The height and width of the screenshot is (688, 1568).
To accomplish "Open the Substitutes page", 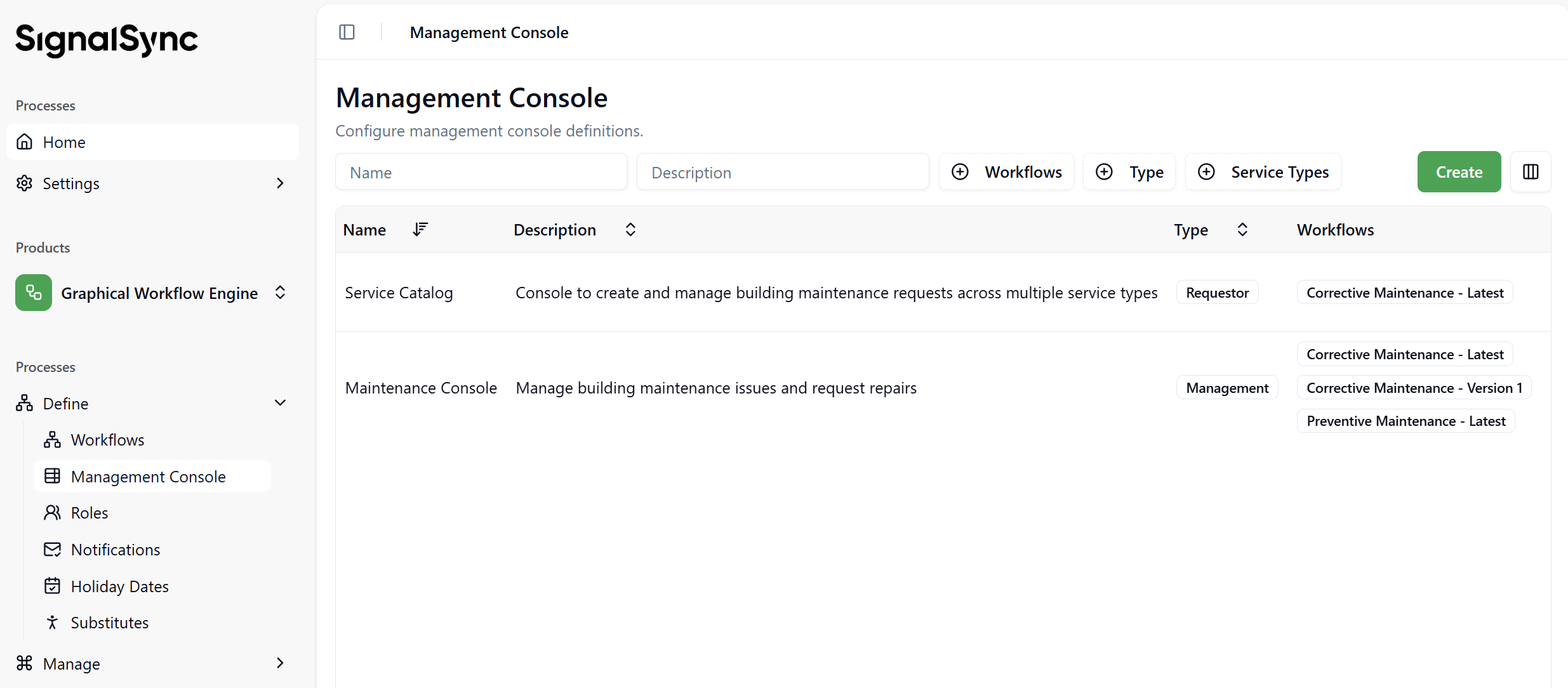I will [152, 622].
